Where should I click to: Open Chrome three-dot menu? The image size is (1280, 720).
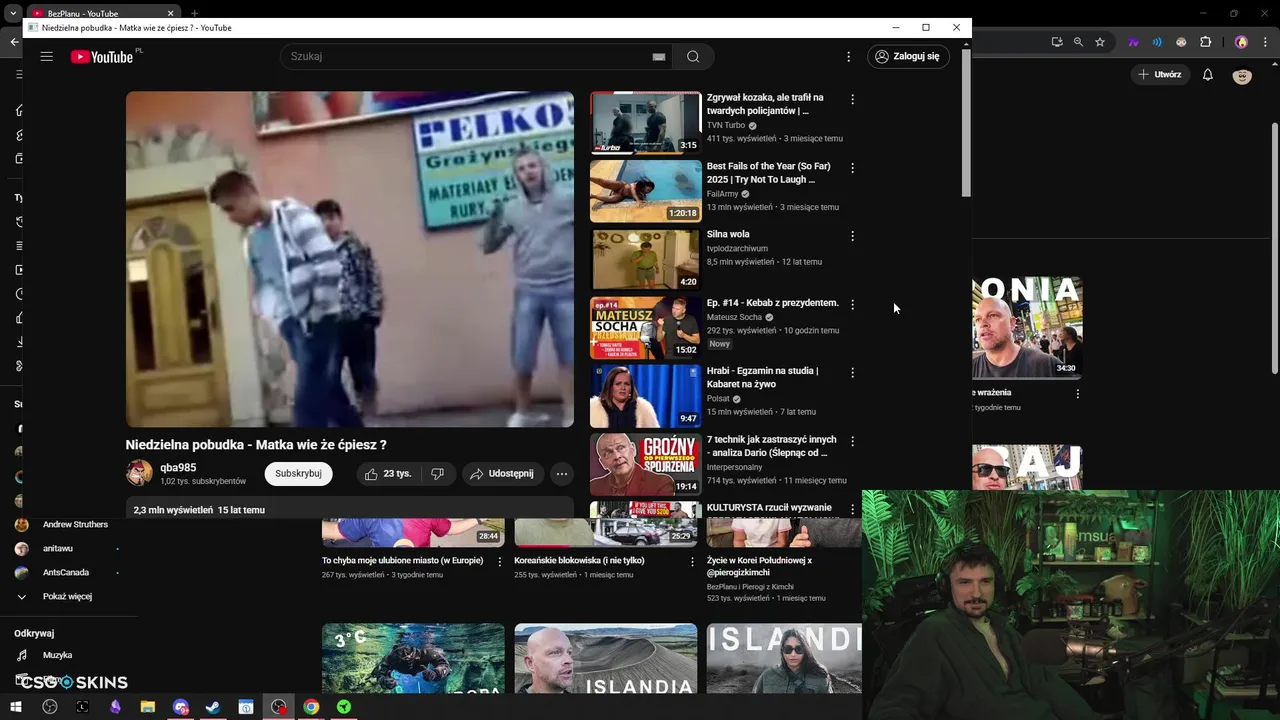1265,42
